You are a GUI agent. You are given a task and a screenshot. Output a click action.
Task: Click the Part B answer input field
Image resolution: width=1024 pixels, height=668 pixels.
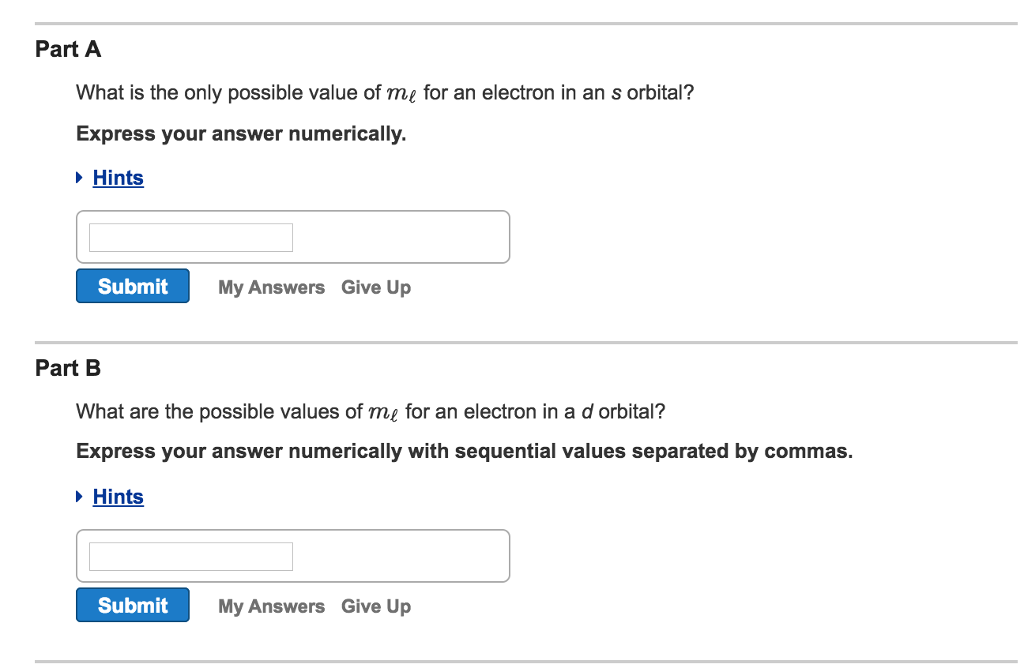[x=190, y=556]
